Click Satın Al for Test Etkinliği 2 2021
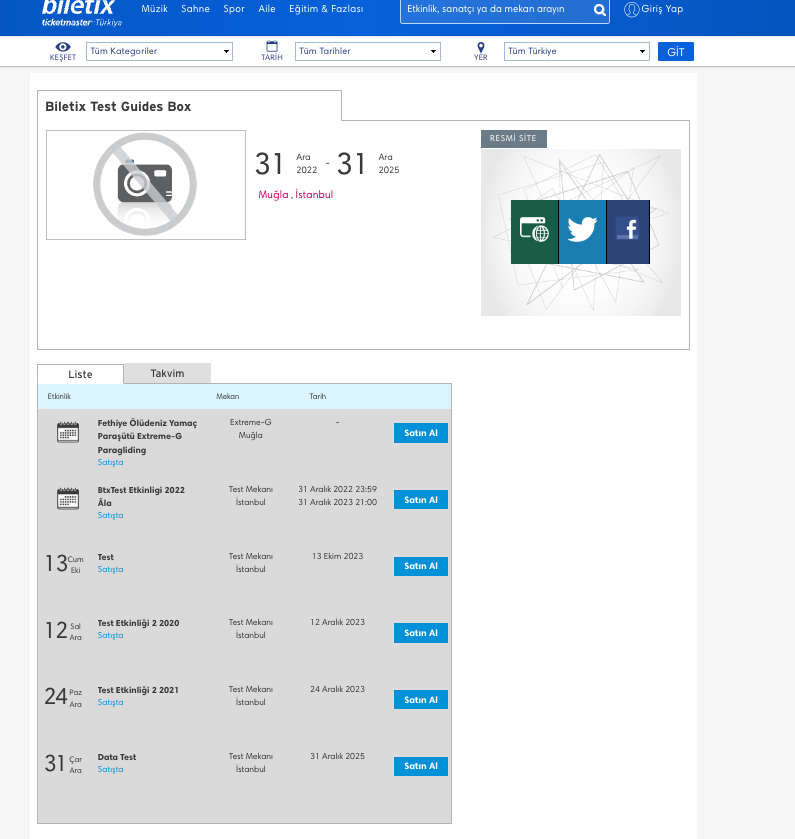 [421, 700]
